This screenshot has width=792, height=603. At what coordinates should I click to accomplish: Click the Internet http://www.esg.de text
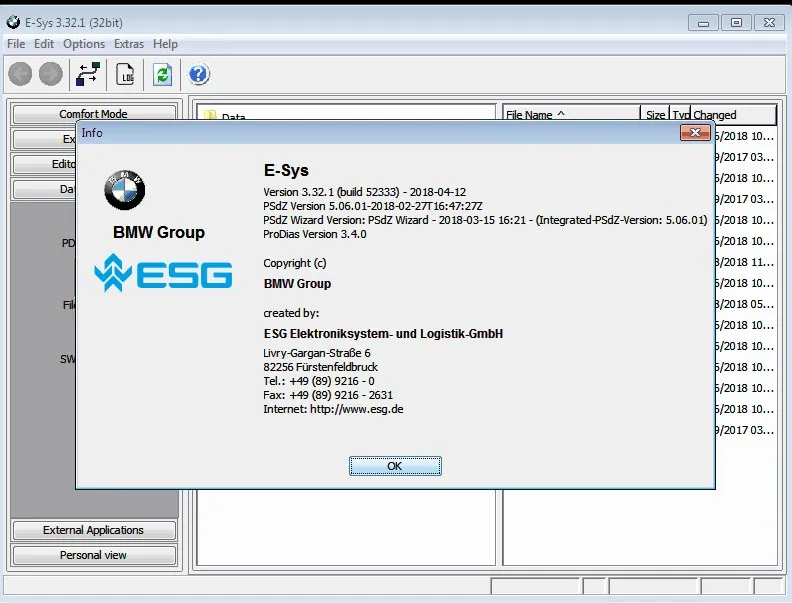coord(333,409)
